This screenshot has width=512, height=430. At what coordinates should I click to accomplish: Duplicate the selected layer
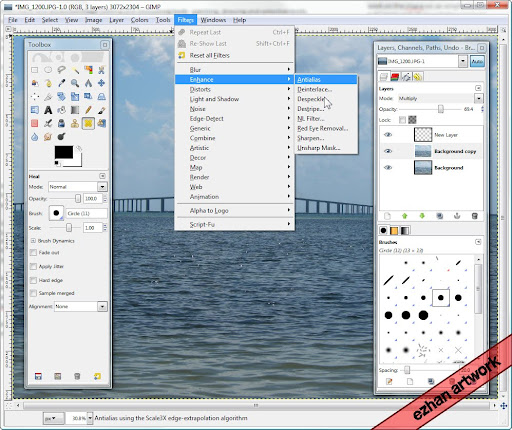[440, 216]
